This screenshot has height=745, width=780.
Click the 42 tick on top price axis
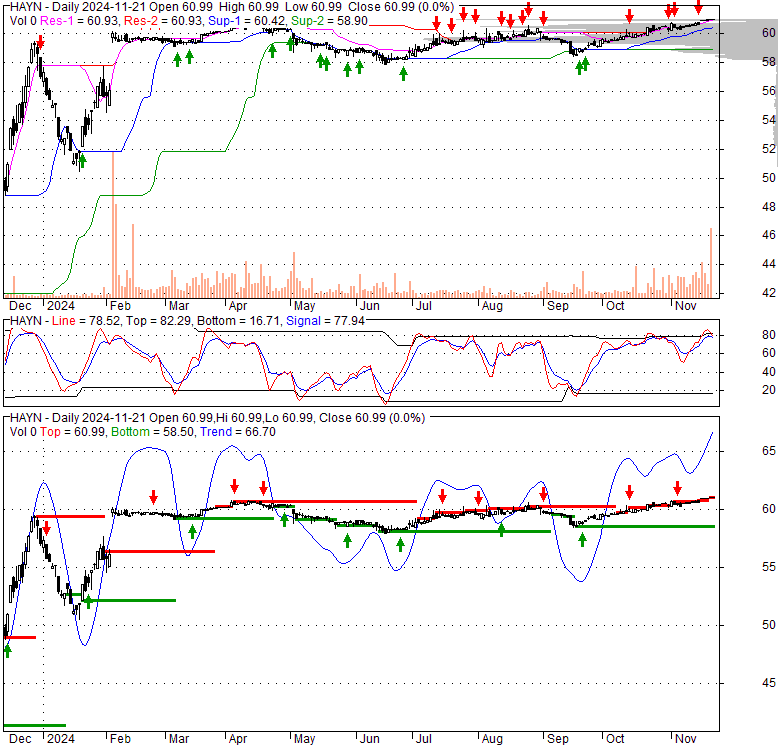(769, 293)
